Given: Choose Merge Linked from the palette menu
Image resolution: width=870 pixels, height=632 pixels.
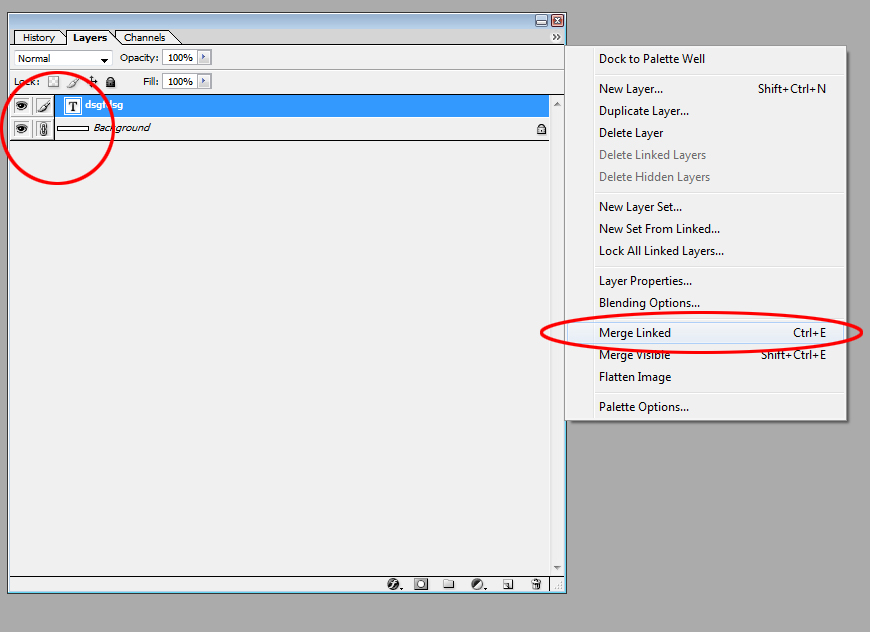Looking at the screenshot, I should [x=635, y=333].
